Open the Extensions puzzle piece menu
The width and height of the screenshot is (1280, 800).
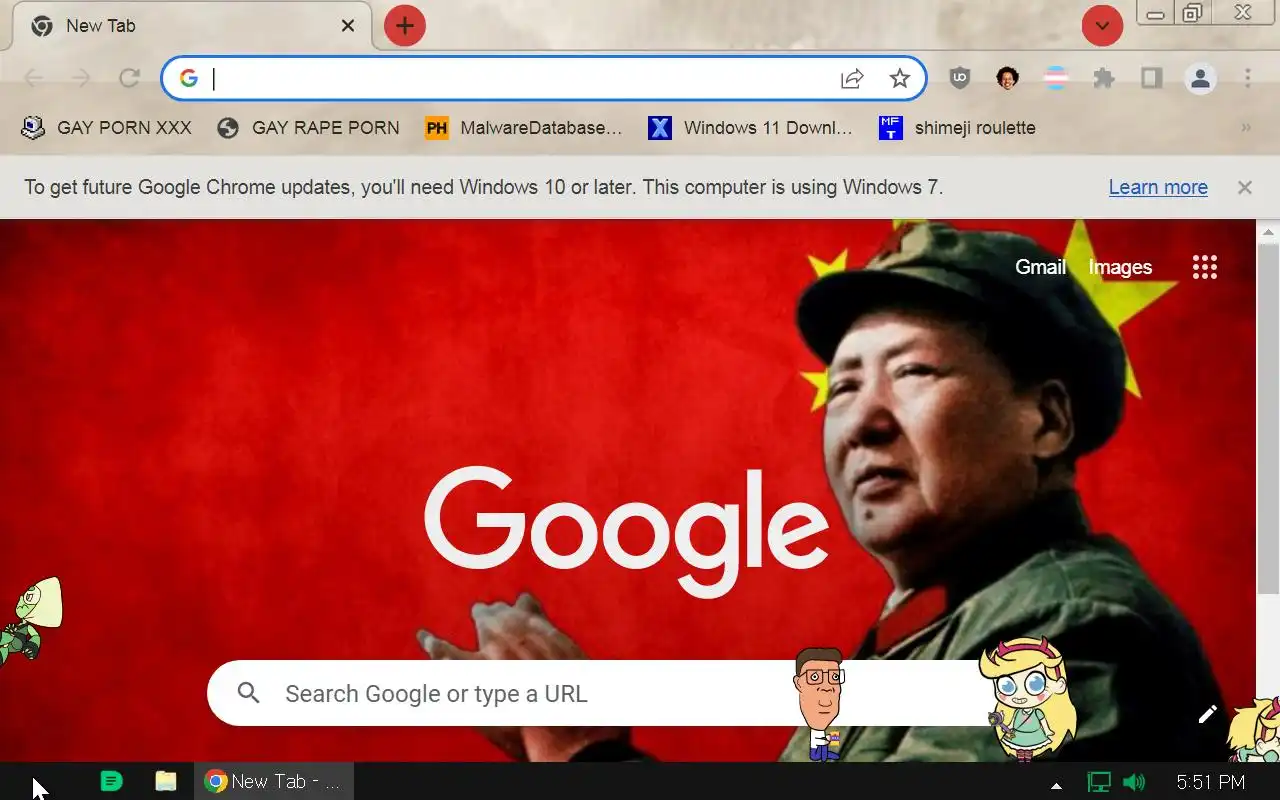coord(1104,78)
